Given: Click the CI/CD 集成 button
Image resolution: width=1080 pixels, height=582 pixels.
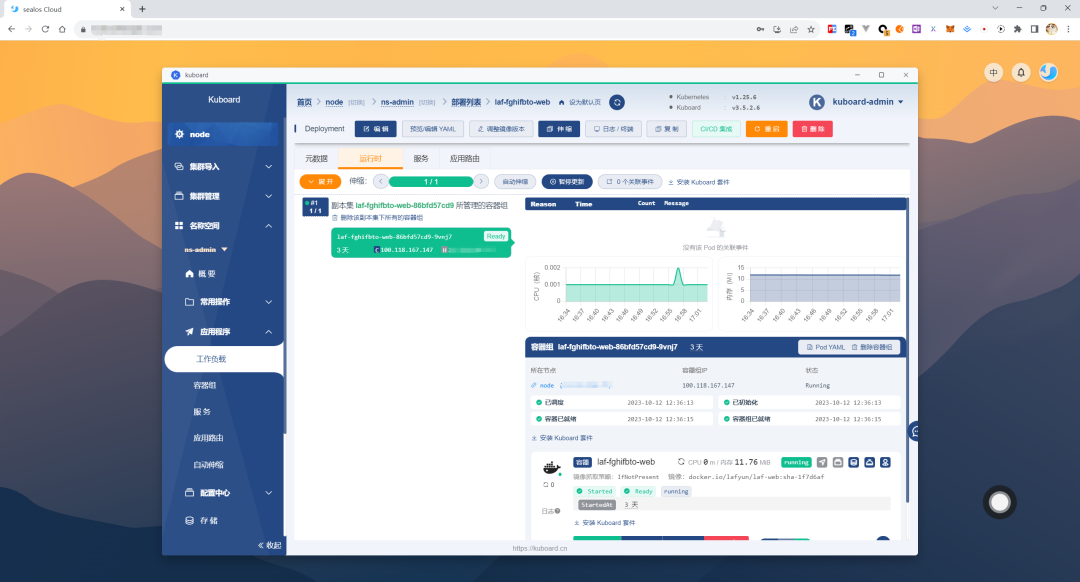Looking at the screenshot, I should click(716, 129).
